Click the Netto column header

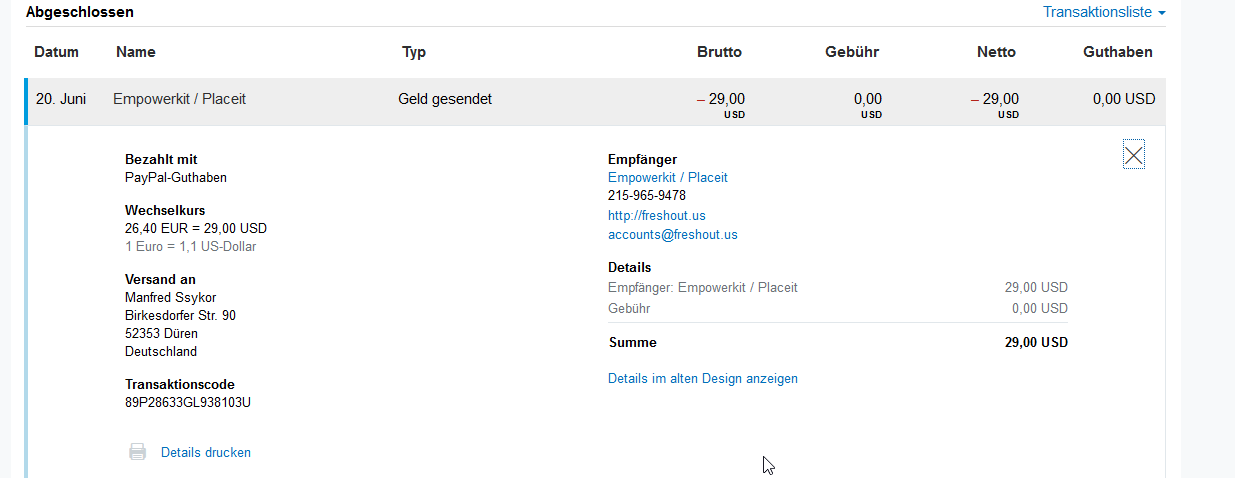tap(996, 52)
